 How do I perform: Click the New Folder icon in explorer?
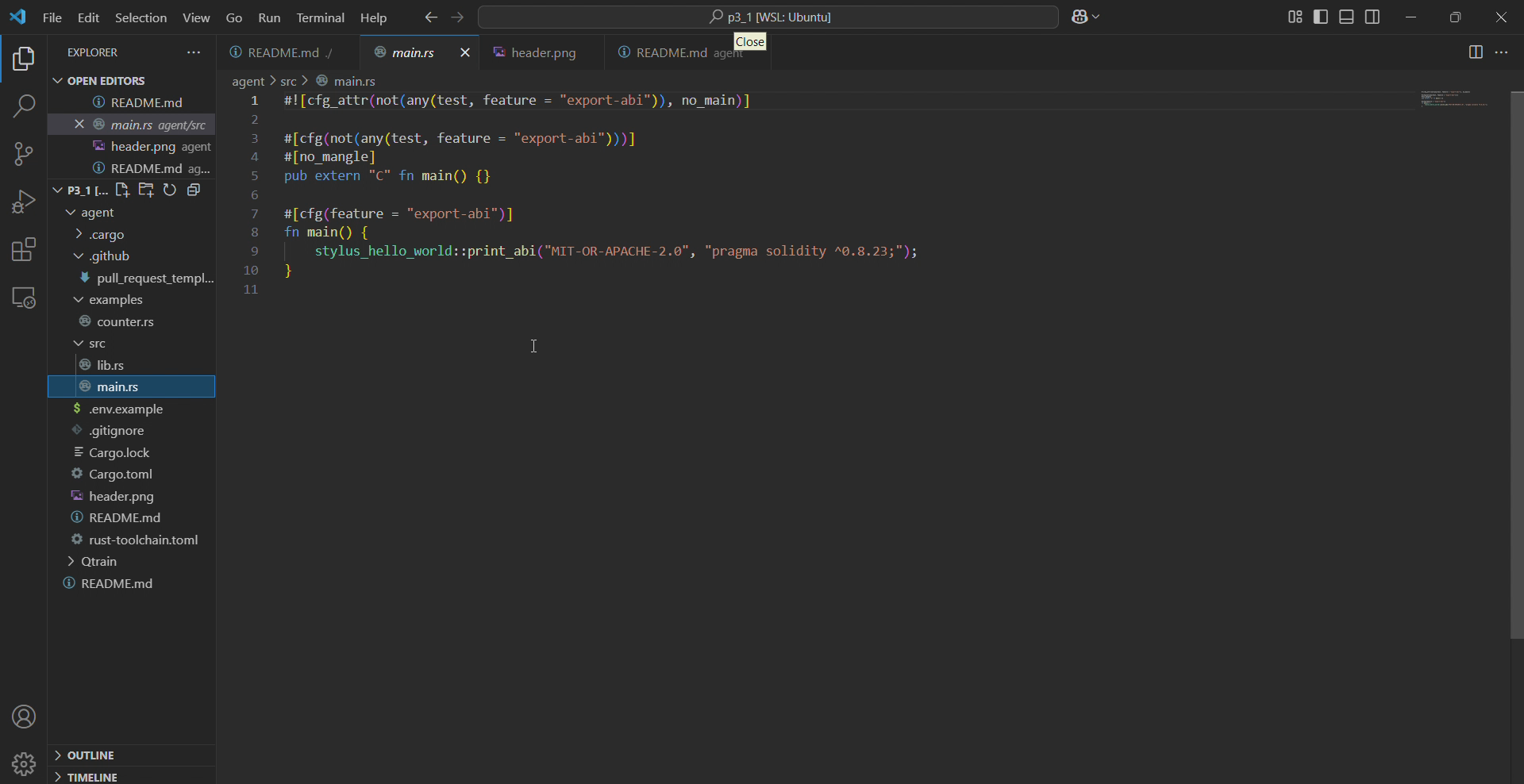[146, 190]
